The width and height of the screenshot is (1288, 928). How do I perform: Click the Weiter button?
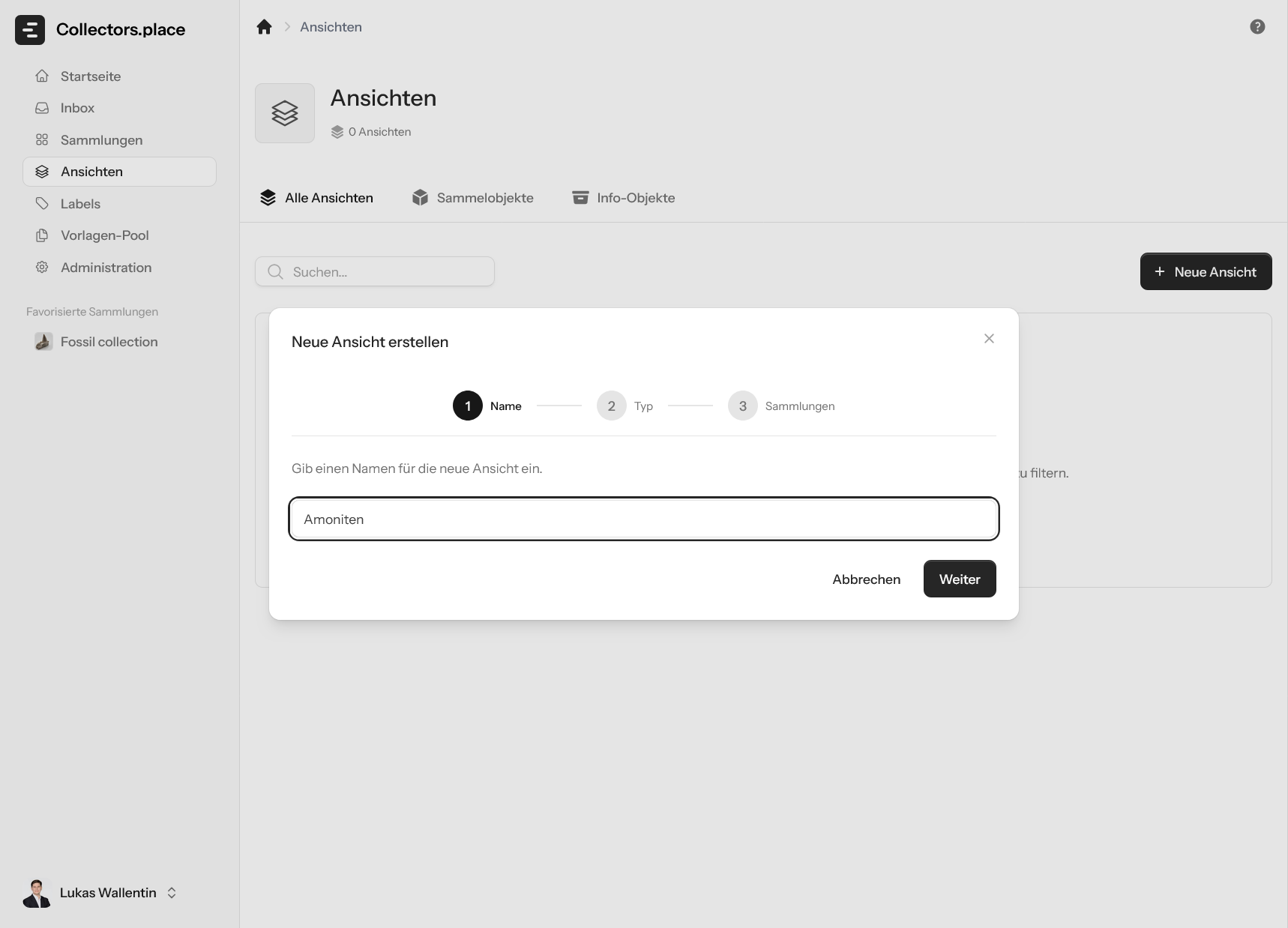tap(960, 579)
